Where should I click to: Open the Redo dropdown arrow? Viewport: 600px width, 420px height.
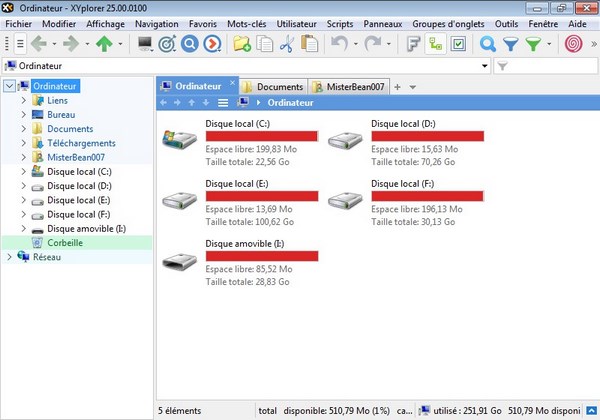tap(388, 44)
